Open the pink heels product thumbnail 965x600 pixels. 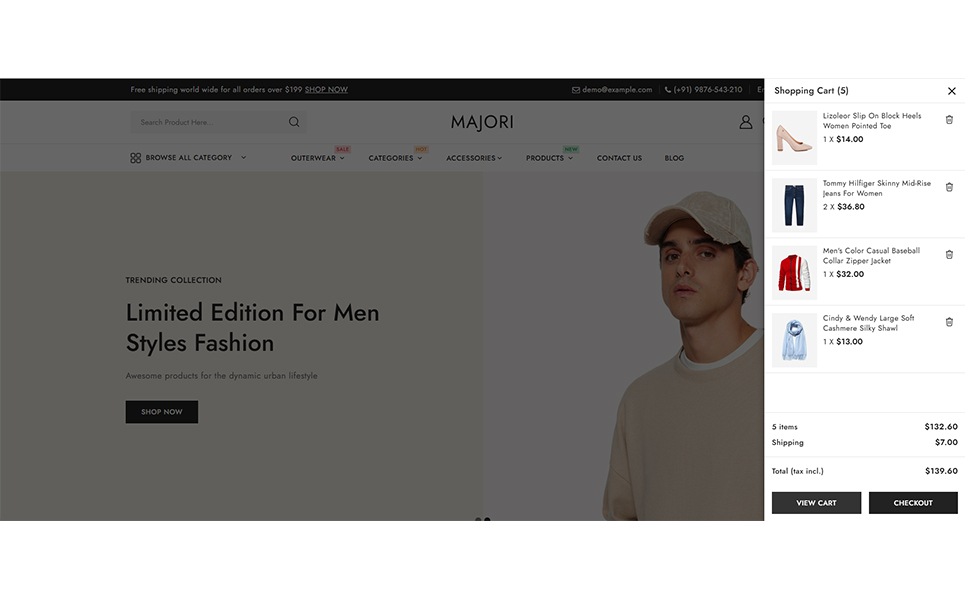794,138
